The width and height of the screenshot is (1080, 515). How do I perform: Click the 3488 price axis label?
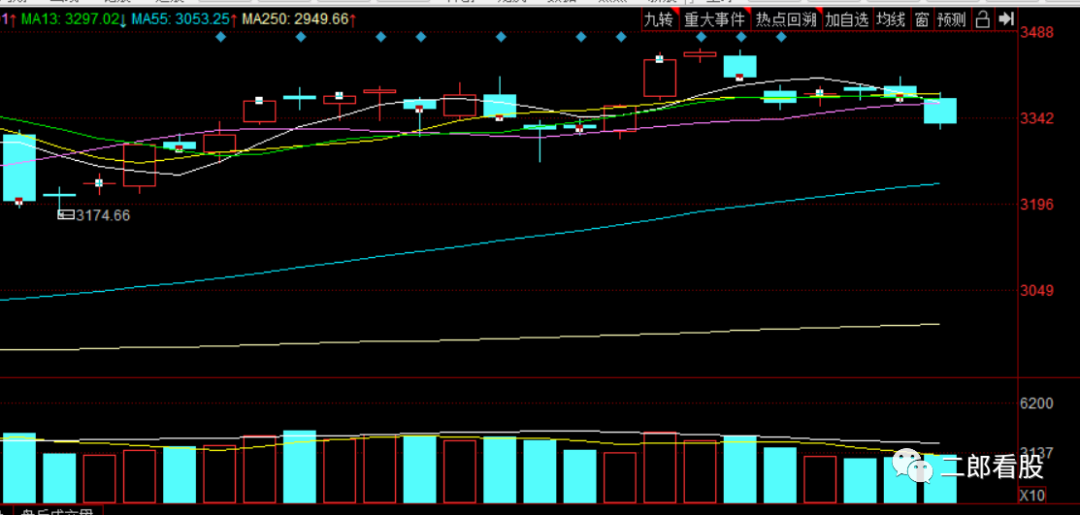coord(1038,32)
